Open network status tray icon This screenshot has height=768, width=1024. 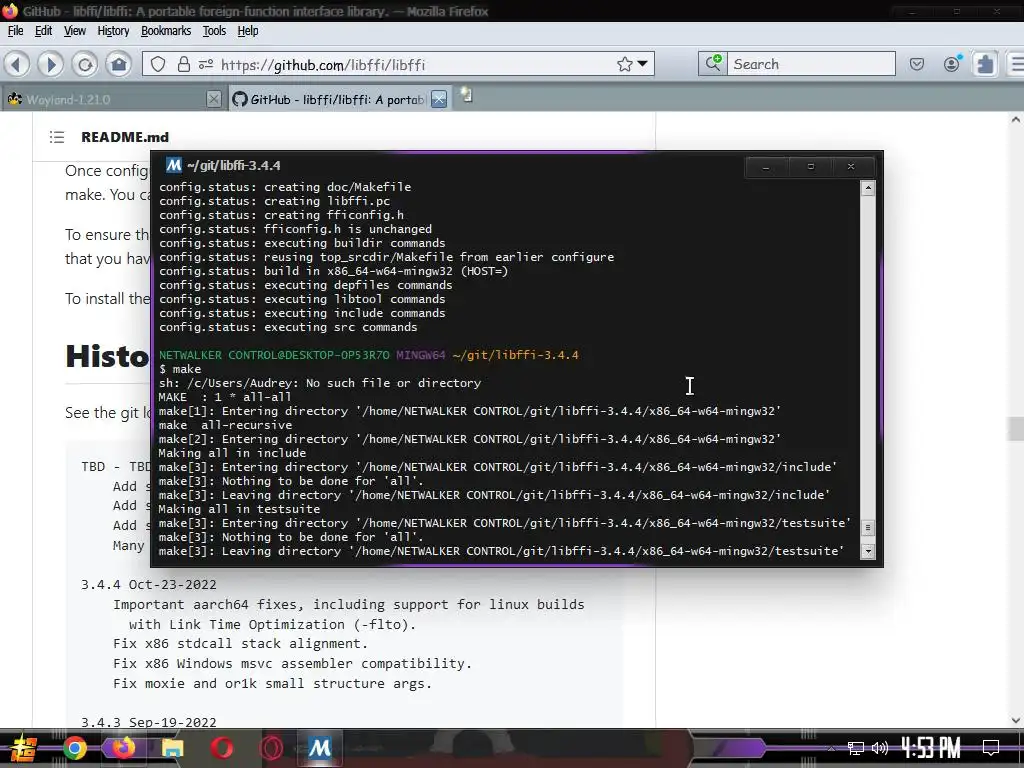pos(855,748)
